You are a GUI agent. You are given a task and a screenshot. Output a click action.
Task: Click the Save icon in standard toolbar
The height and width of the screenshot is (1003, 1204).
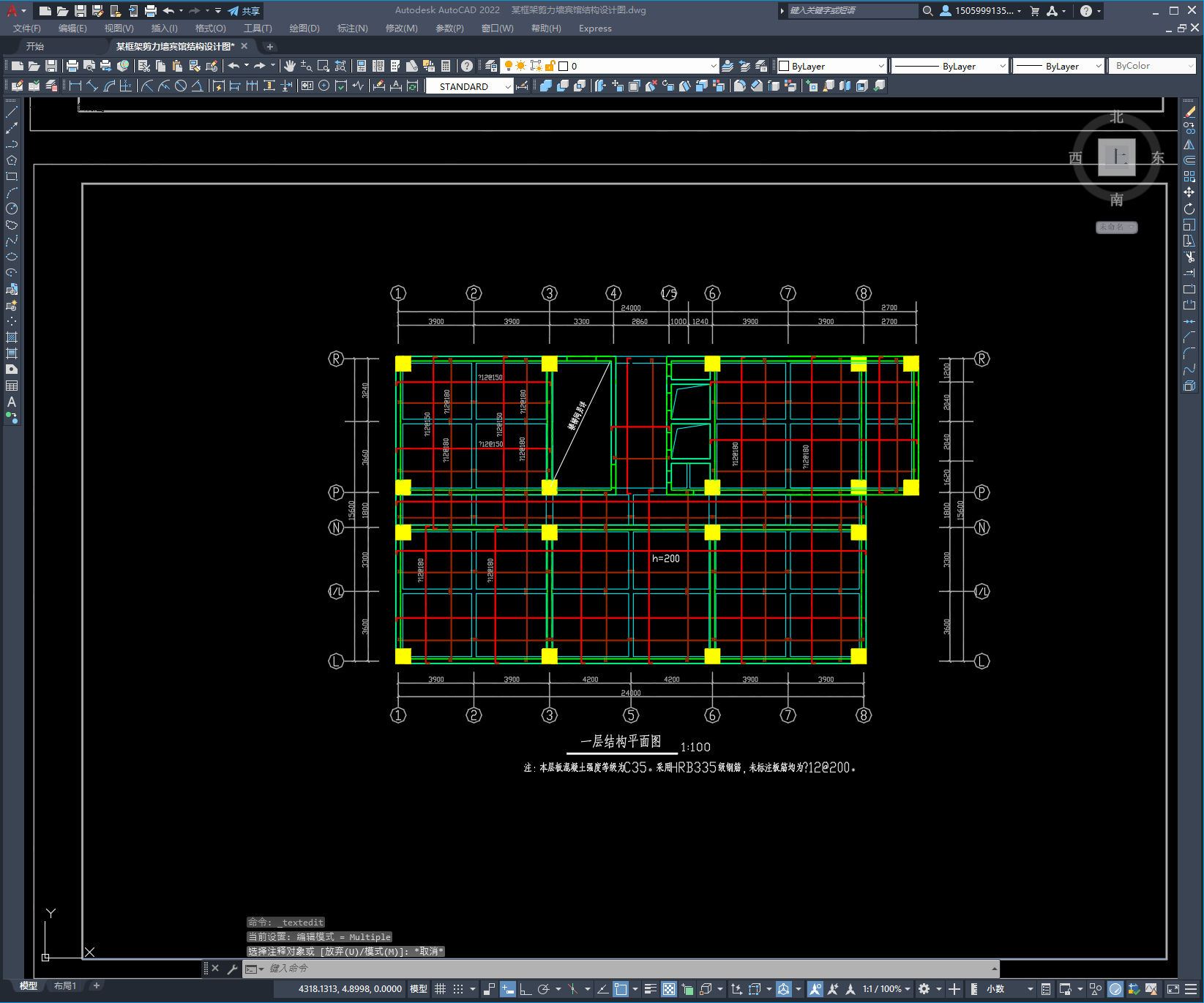pos(51,66)
